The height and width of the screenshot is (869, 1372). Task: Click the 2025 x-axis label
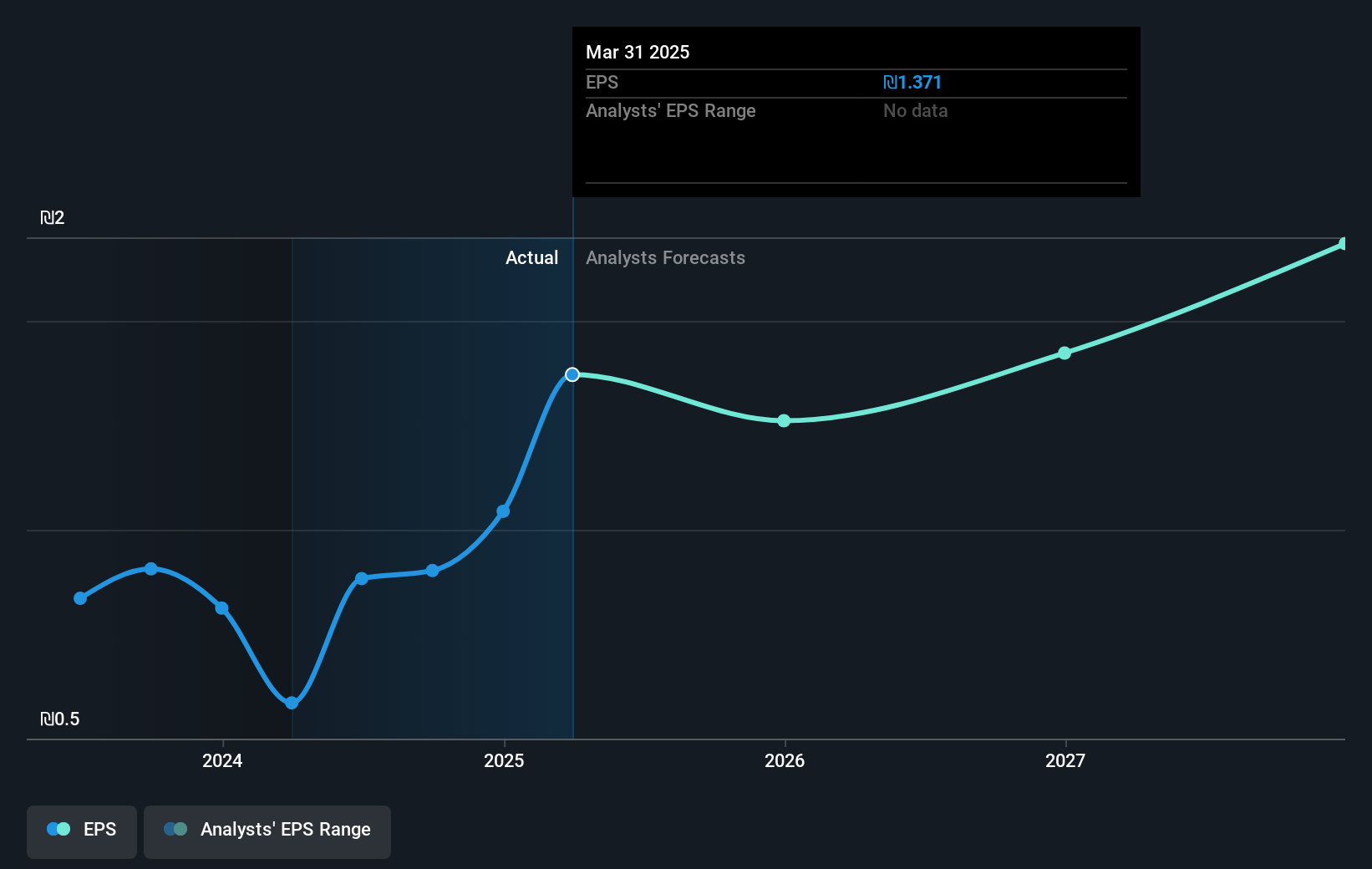tap(504, 760)
